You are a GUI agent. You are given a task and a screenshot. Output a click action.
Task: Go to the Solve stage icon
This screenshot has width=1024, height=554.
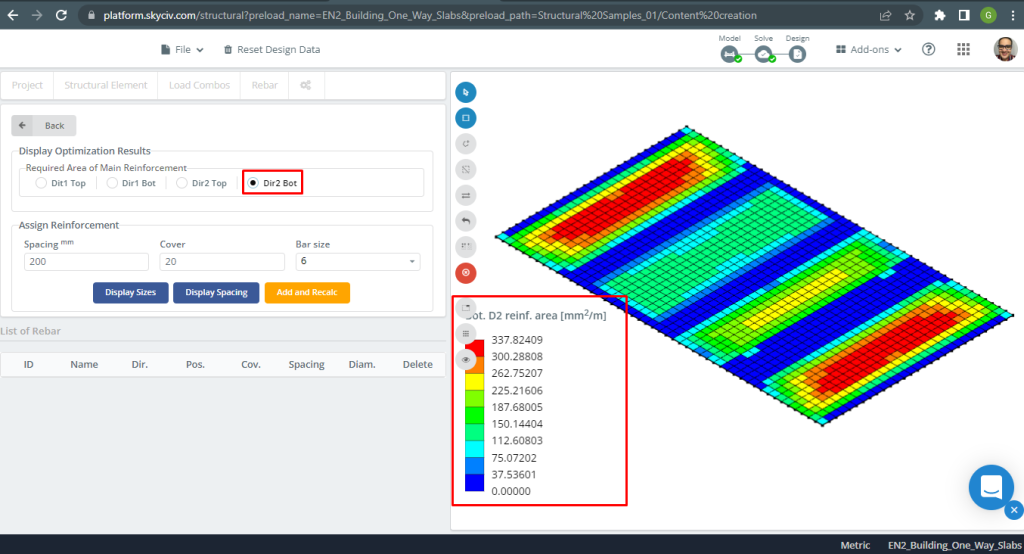(x=764, y=54)
